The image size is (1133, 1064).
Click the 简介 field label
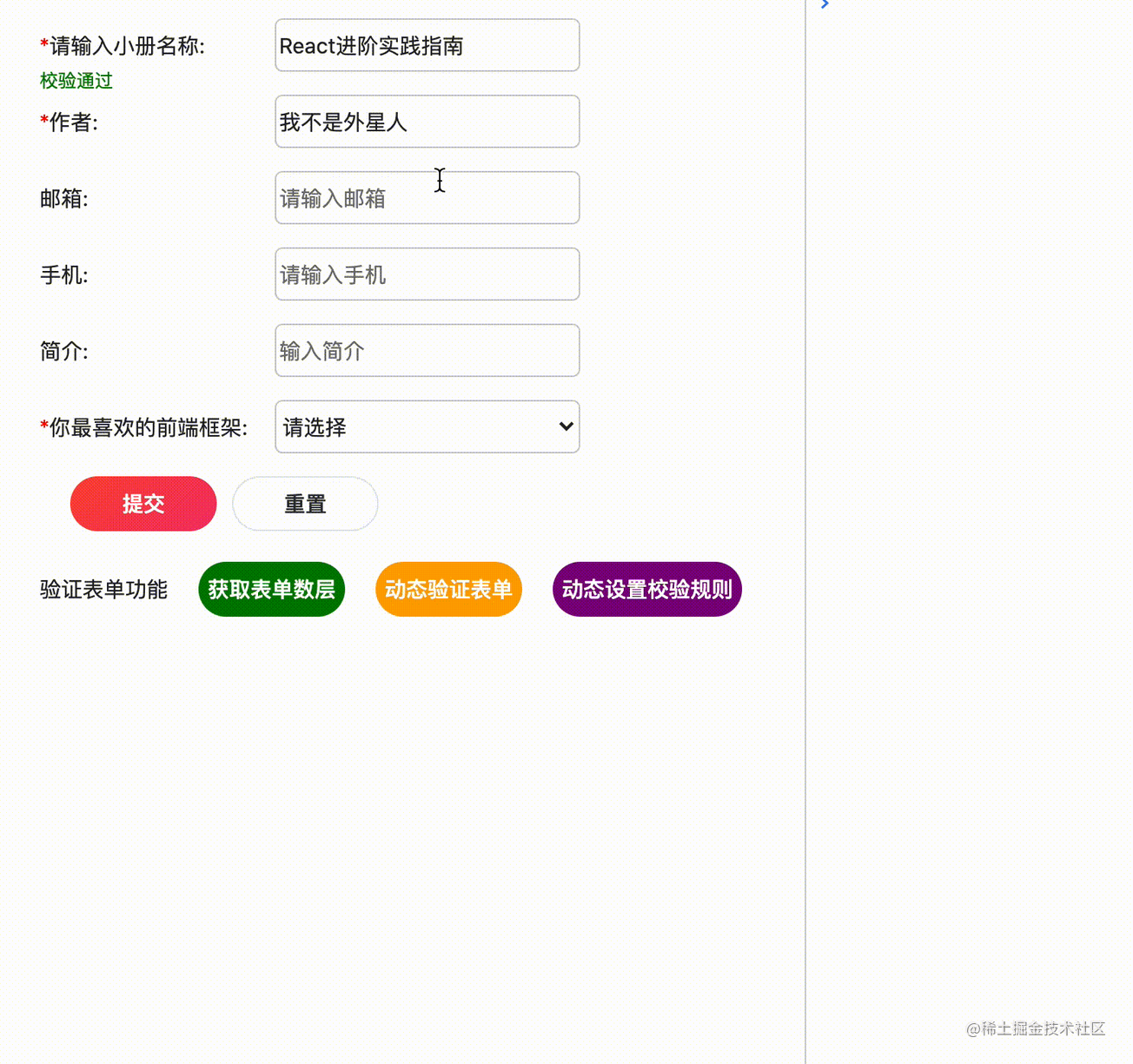63,352
